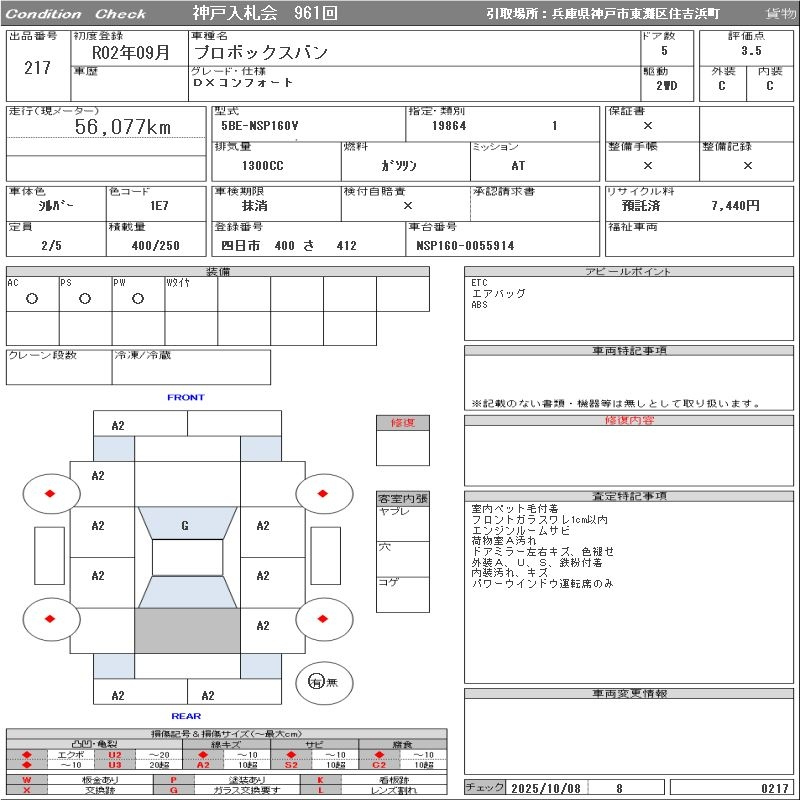
Task: Toggle the PS equipment circle
Action: [x=85, y=298]
